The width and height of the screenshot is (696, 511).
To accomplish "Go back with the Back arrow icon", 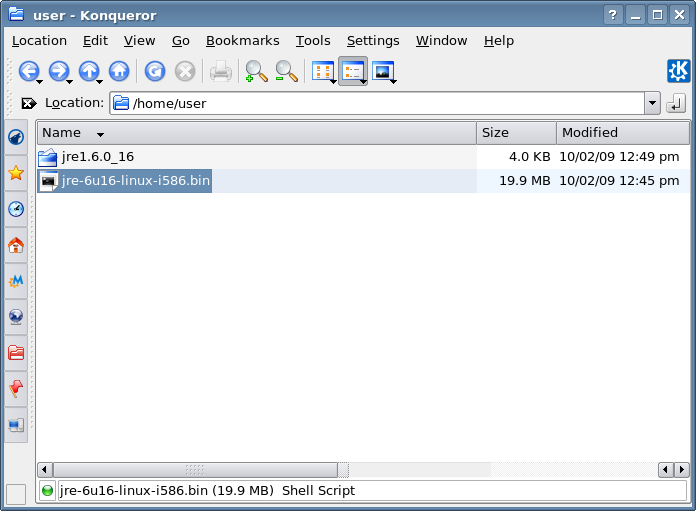I will pyautogui.click(x=28, y=71).
